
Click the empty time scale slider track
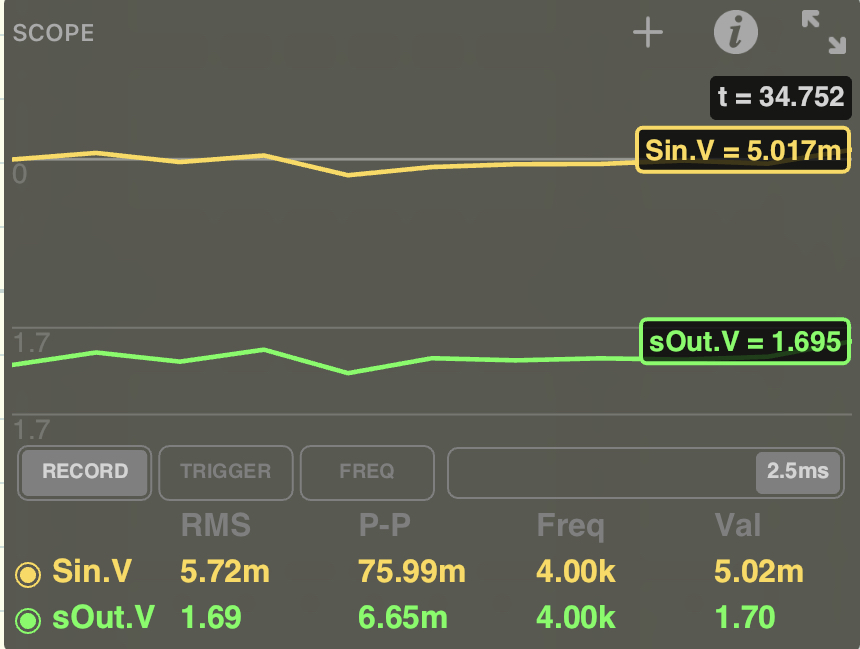point(600,471)
